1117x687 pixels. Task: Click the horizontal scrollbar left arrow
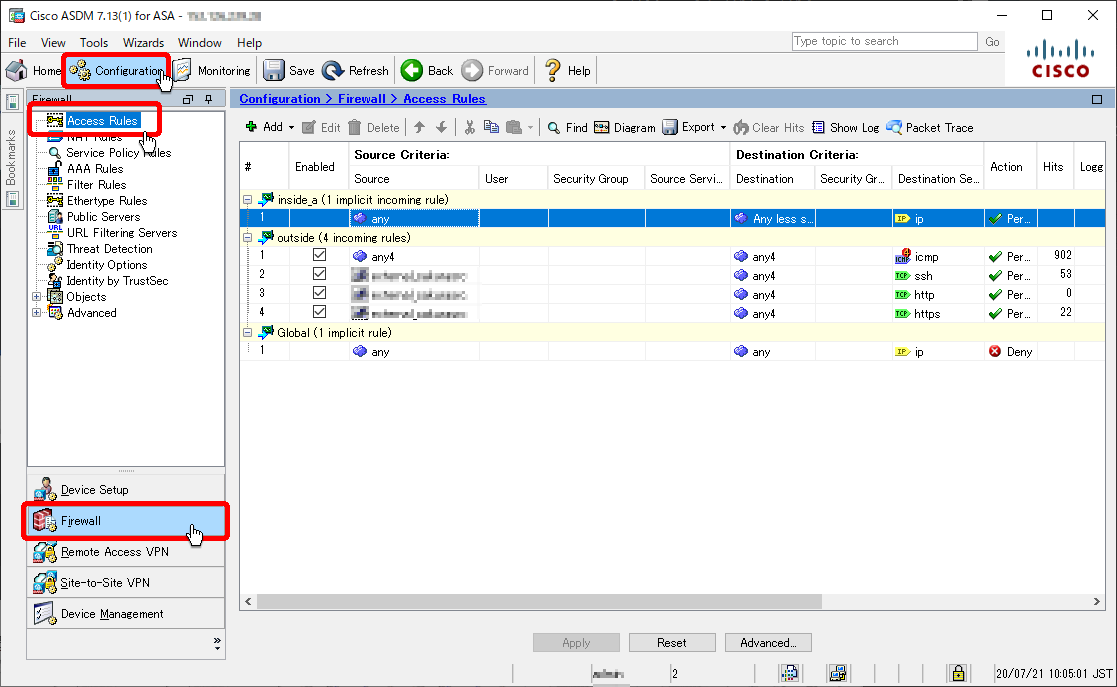tap(248, 601)
